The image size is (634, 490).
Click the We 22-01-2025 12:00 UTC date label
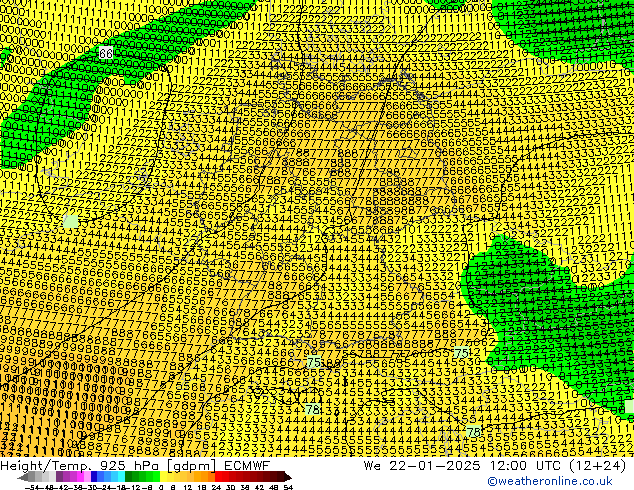point(495,466)
